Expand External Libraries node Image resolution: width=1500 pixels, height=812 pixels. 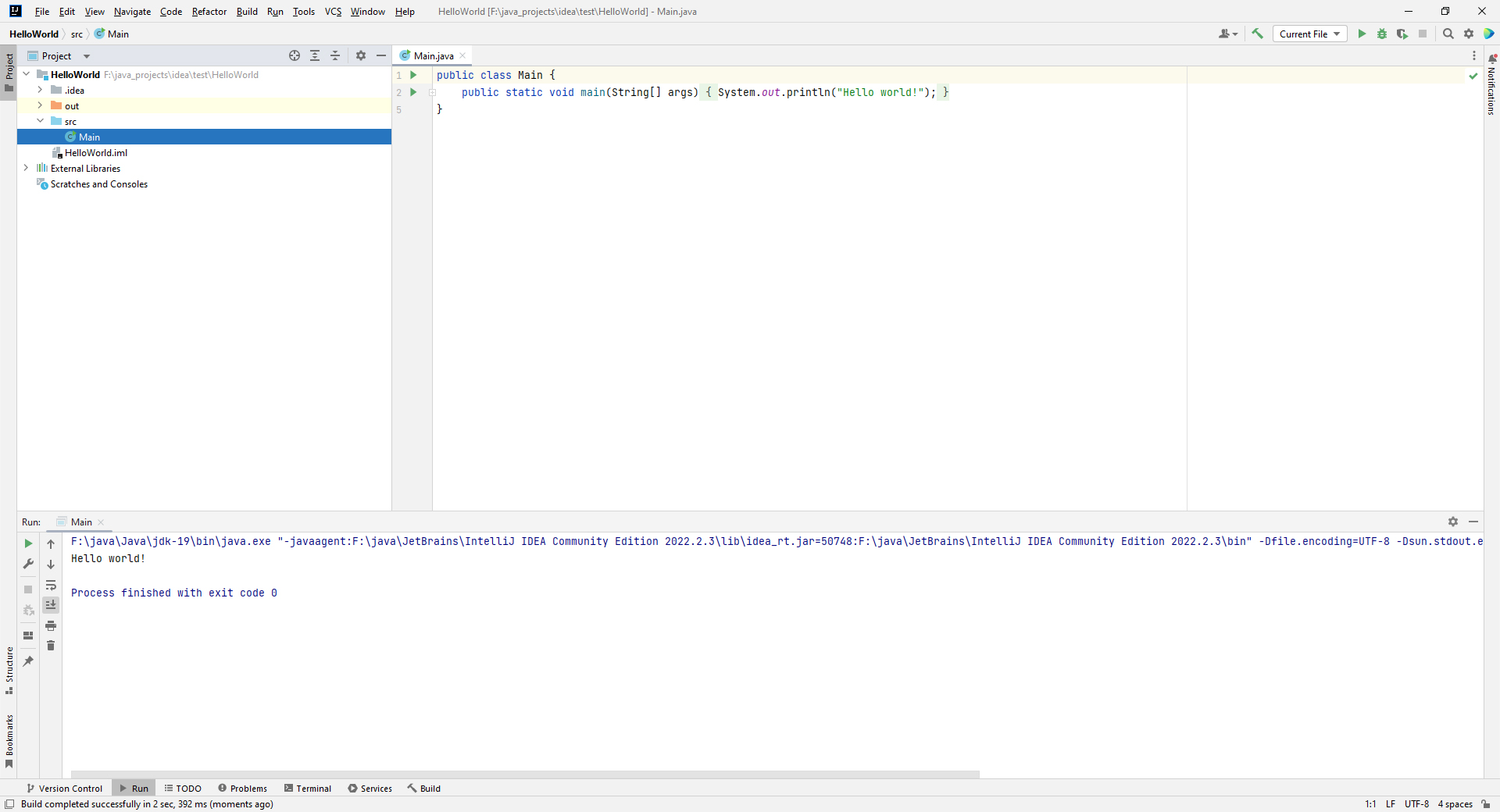26,168
